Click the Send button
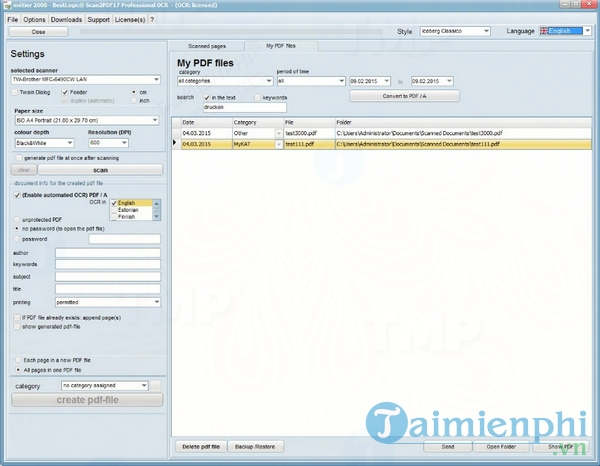Viewport: 600px width, 466px height. pyautogui.click(x=448, y=446)
